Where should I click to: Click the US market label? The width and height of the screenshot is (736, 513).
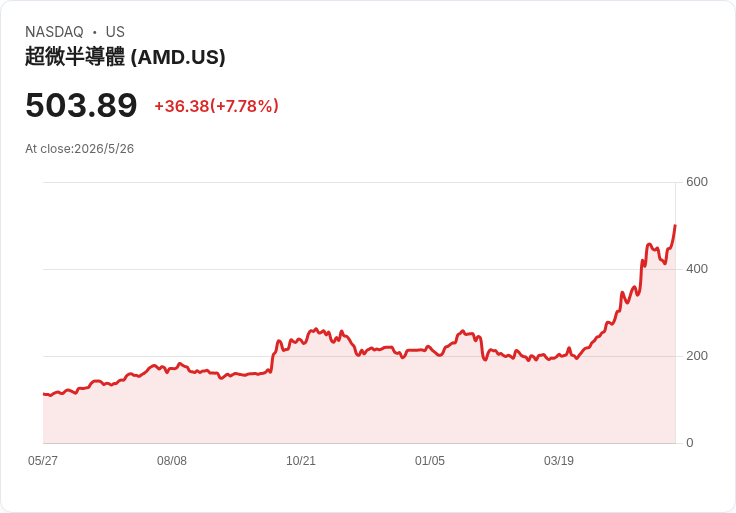[115, 31]
